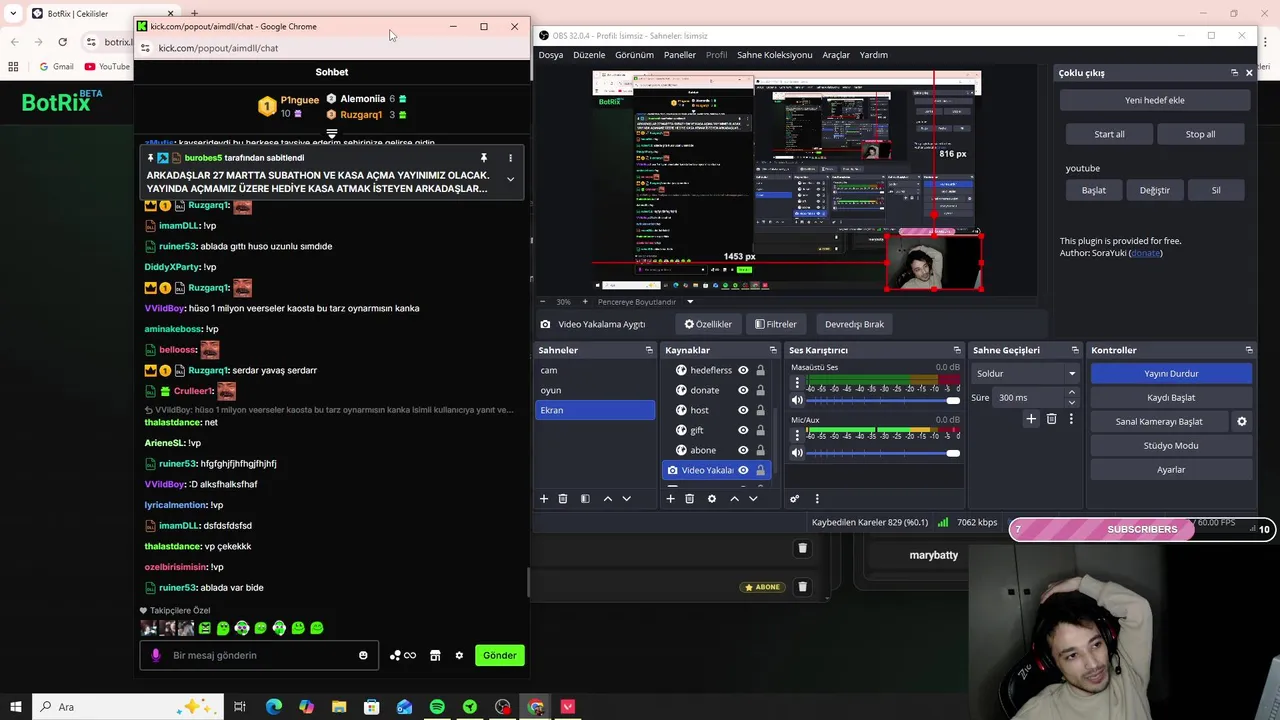This screenshot has width=1280, height=720.
Task: Mute the Mic/Aux speaker
Action: pyautogui.click(x=797, y=452)
